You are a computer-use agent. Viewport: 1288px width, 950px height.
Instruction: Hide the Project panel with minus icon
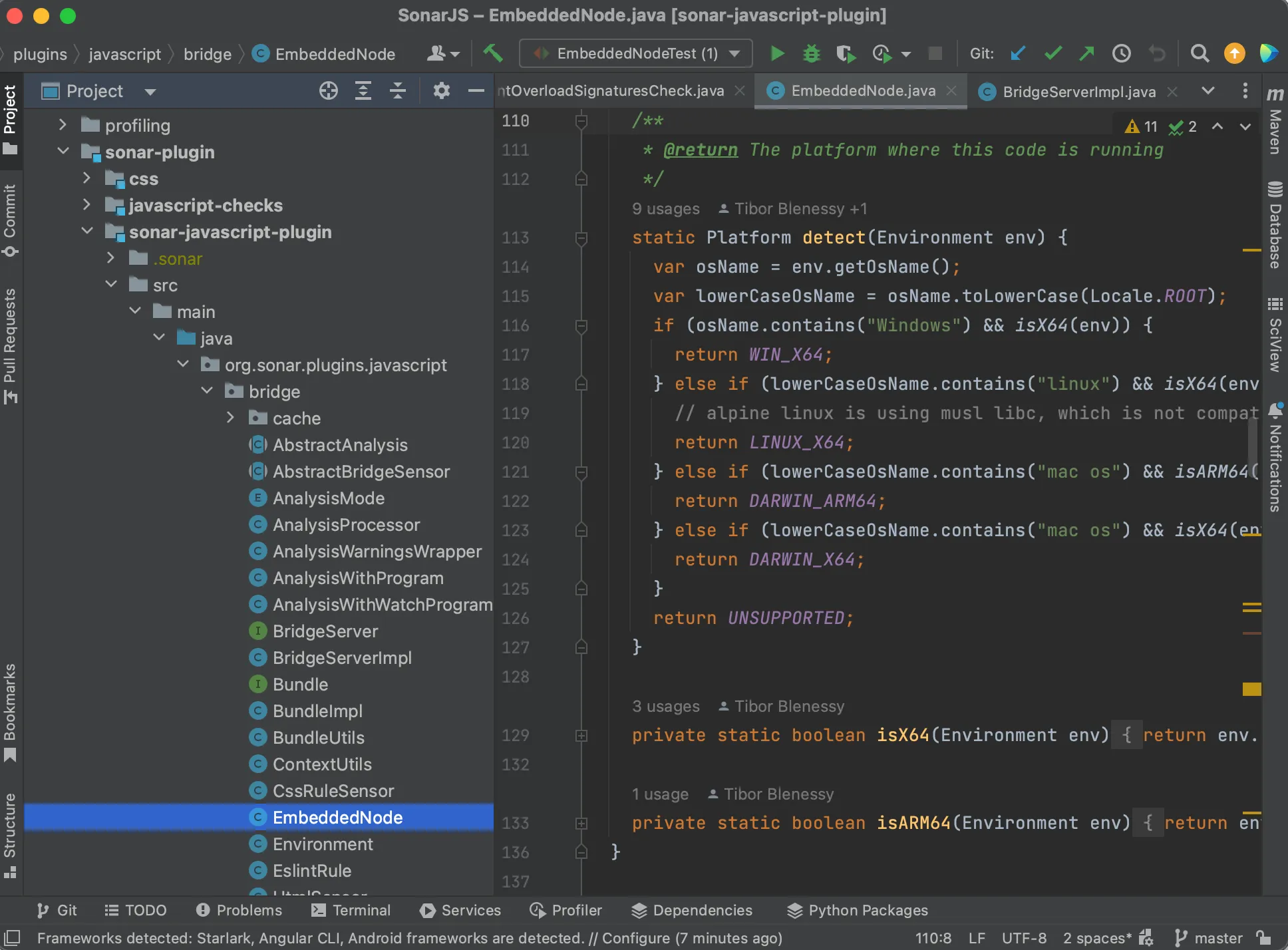(476, 90)
